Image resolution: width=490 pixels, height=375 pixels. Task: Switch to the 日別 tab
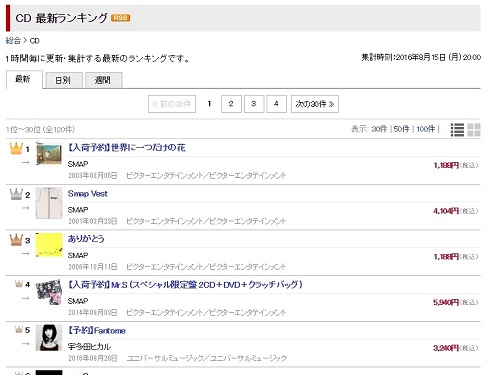click(64, 80)
